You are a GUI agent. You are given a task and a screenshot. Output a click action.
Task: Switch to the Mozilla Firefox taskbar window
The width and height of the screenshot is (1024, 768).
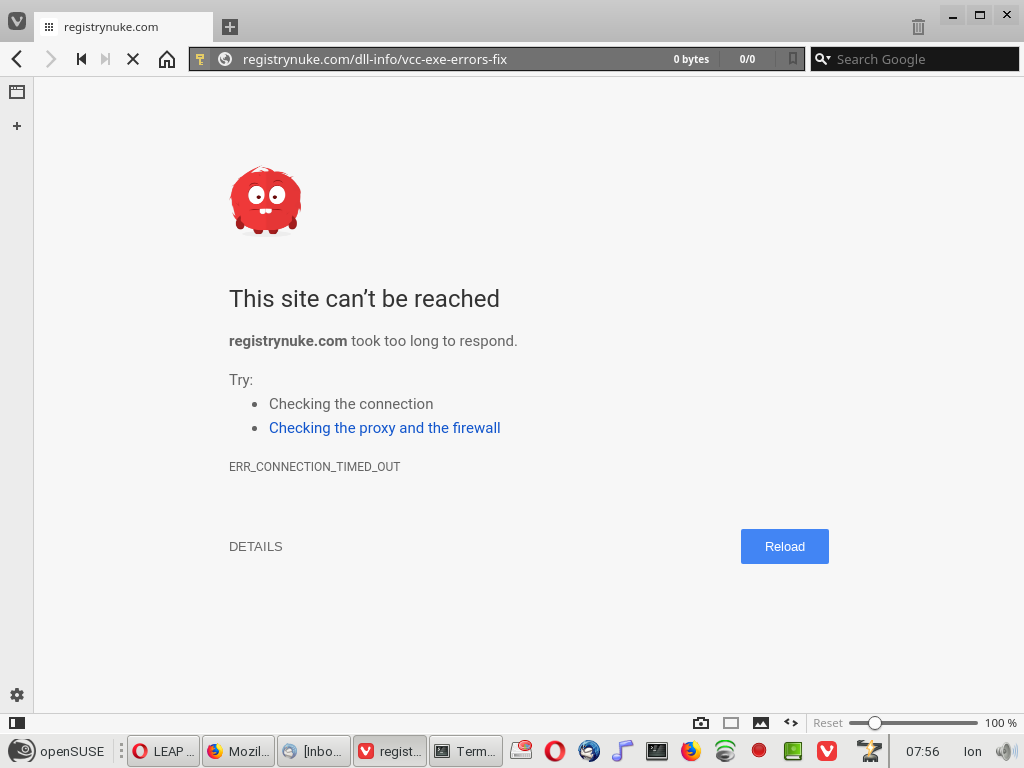[x=238, y=751]
